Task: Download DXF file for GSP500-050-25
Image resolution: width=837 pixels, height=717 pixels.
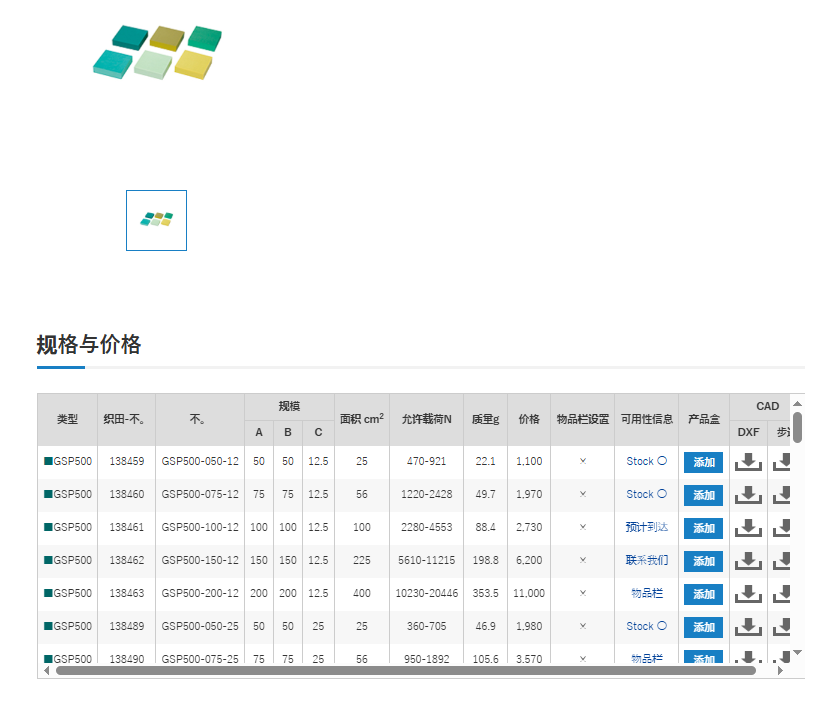Action: 748,627
